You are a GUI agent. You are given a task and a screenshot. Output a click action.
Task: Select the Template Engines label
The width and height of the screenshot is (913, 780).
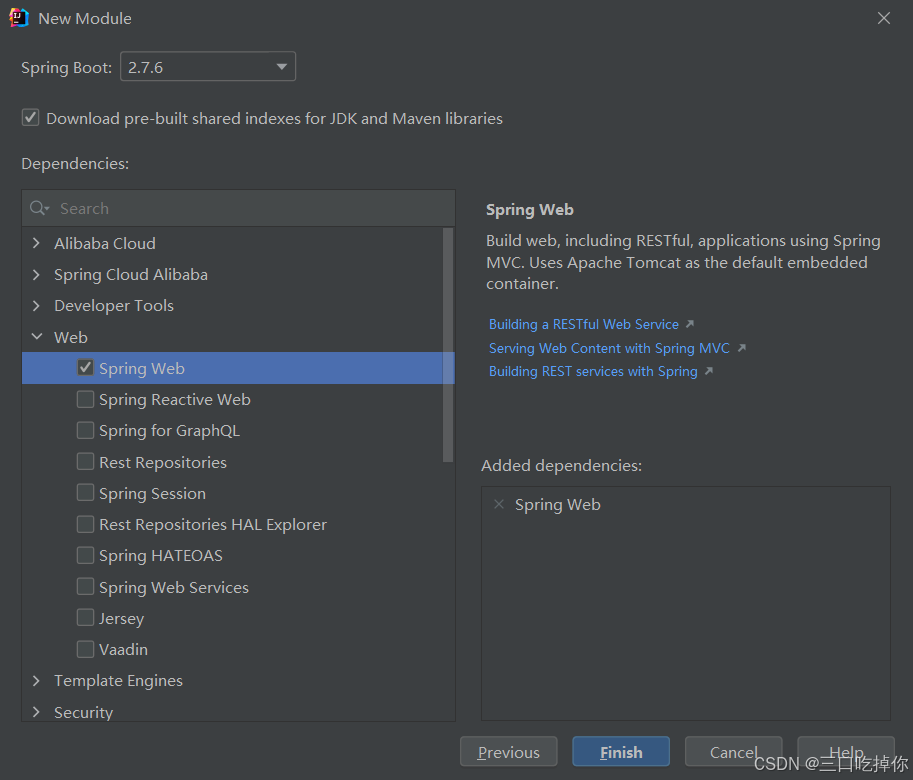pyautogui.click(x=118, y=681)
